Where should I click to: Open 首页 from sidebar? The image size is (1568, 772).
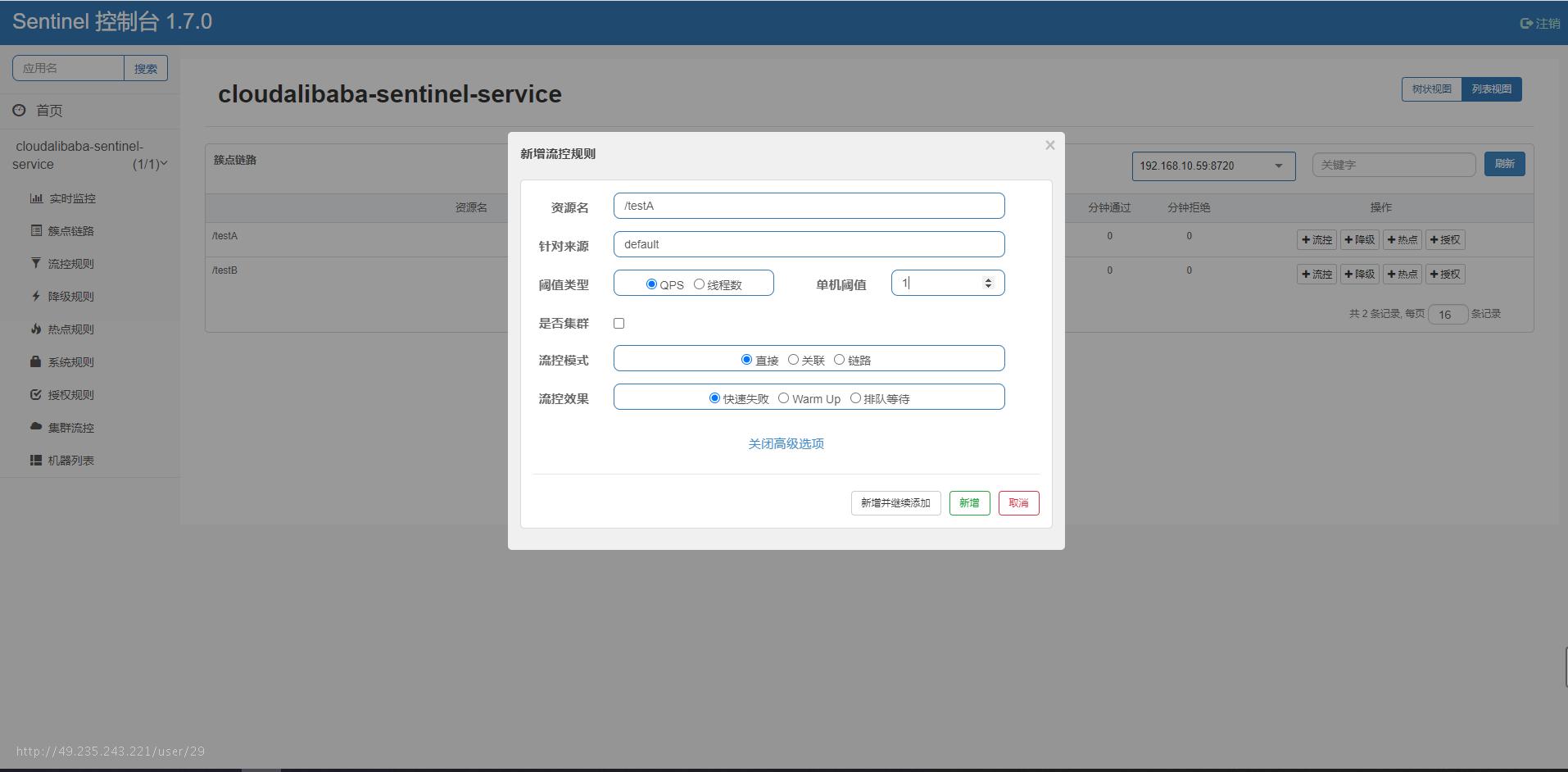point(49,111)
